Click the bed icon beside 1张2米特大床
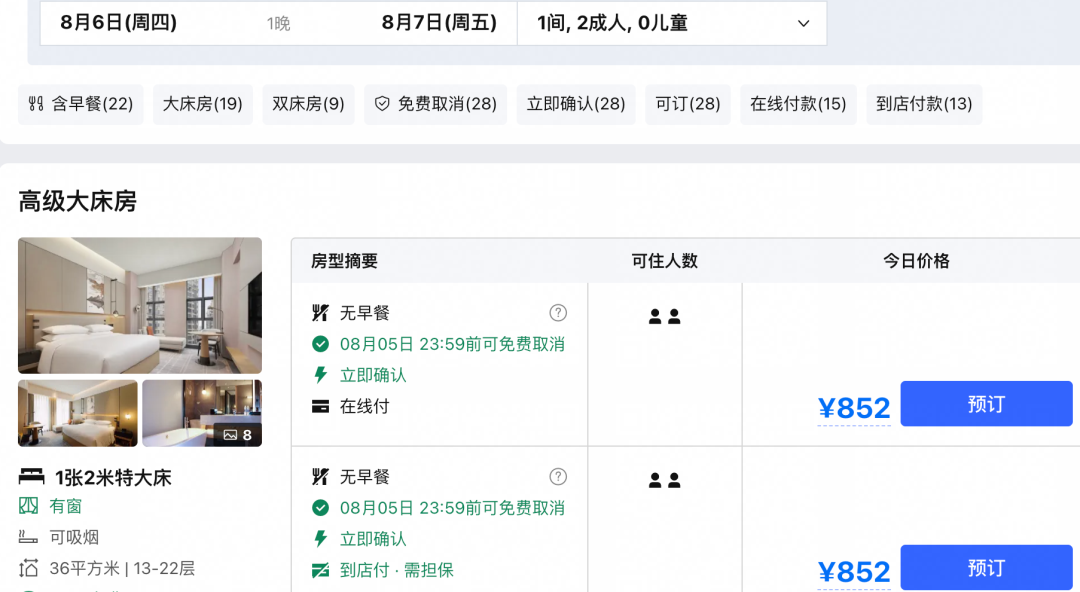 click(x=32, y=476)
